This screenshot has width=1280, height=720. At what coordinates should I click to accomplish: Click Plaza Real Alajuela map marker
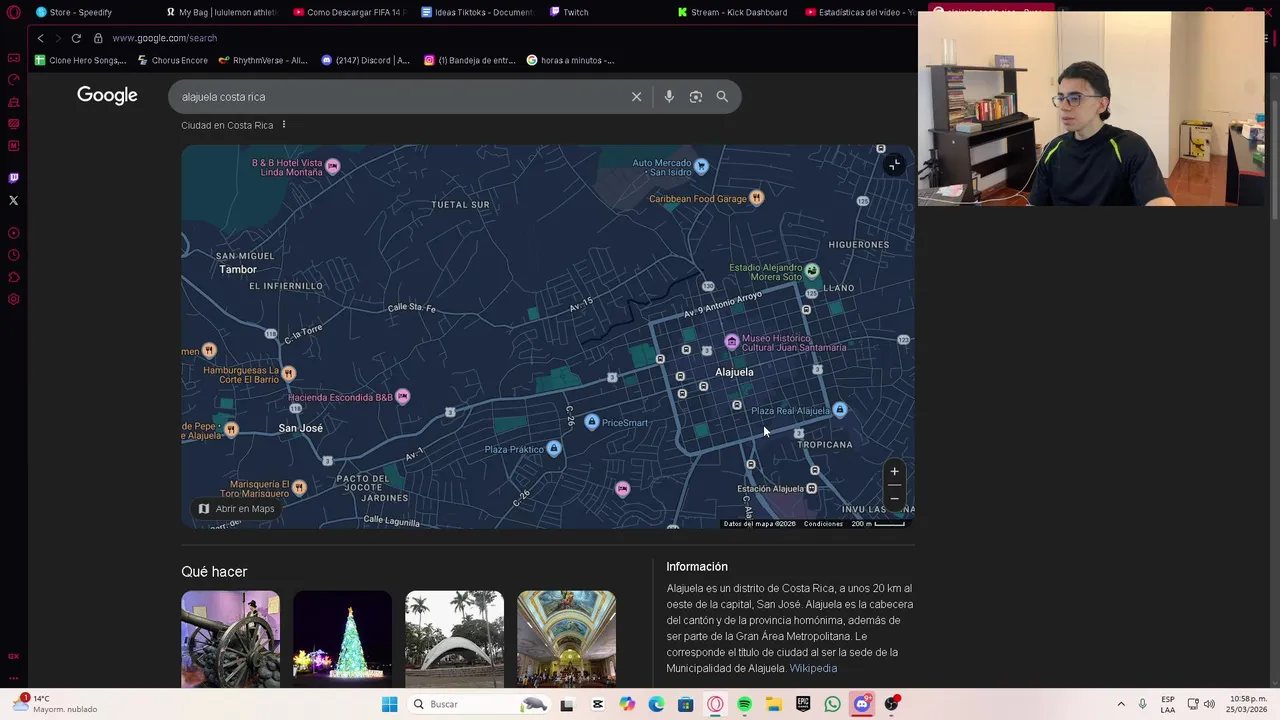839,410
